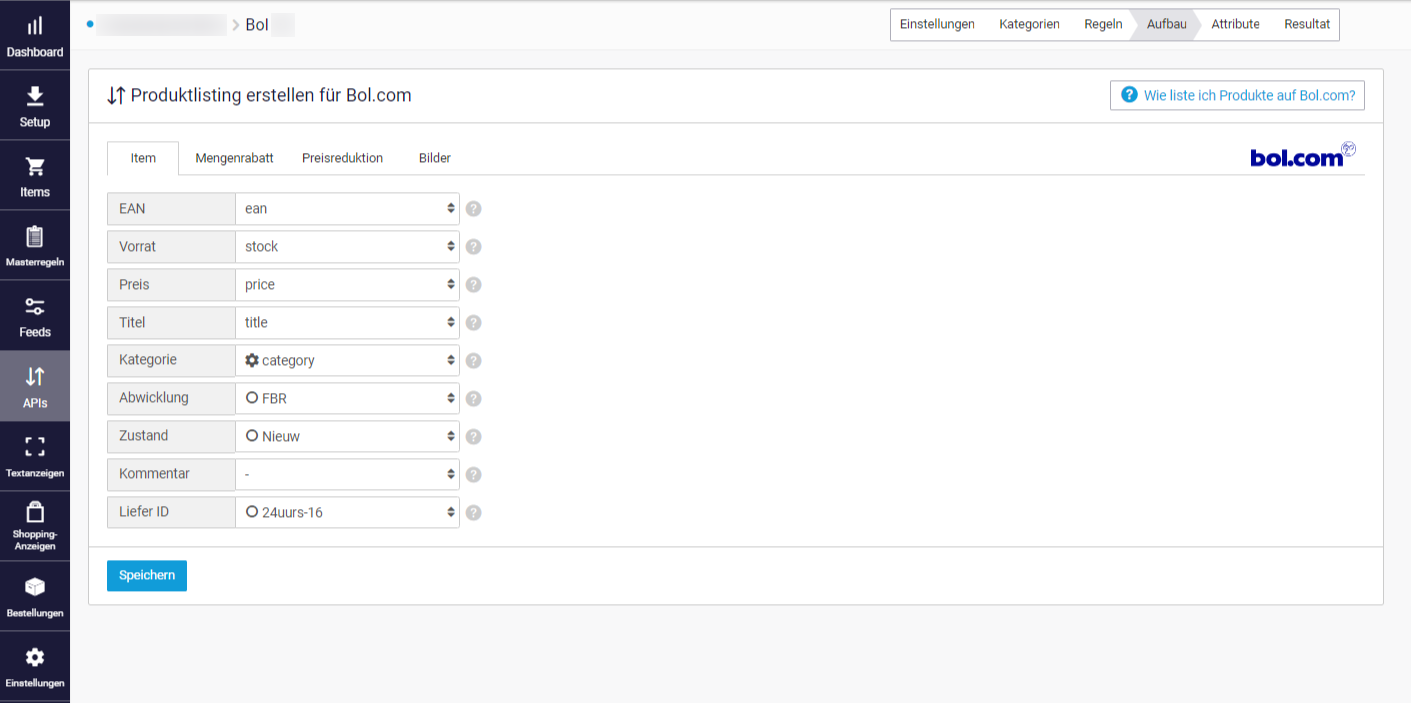This screenshot has width=1411, height=703.
Task: Select the Aufbau step
Action: [x=1166, y=25]
